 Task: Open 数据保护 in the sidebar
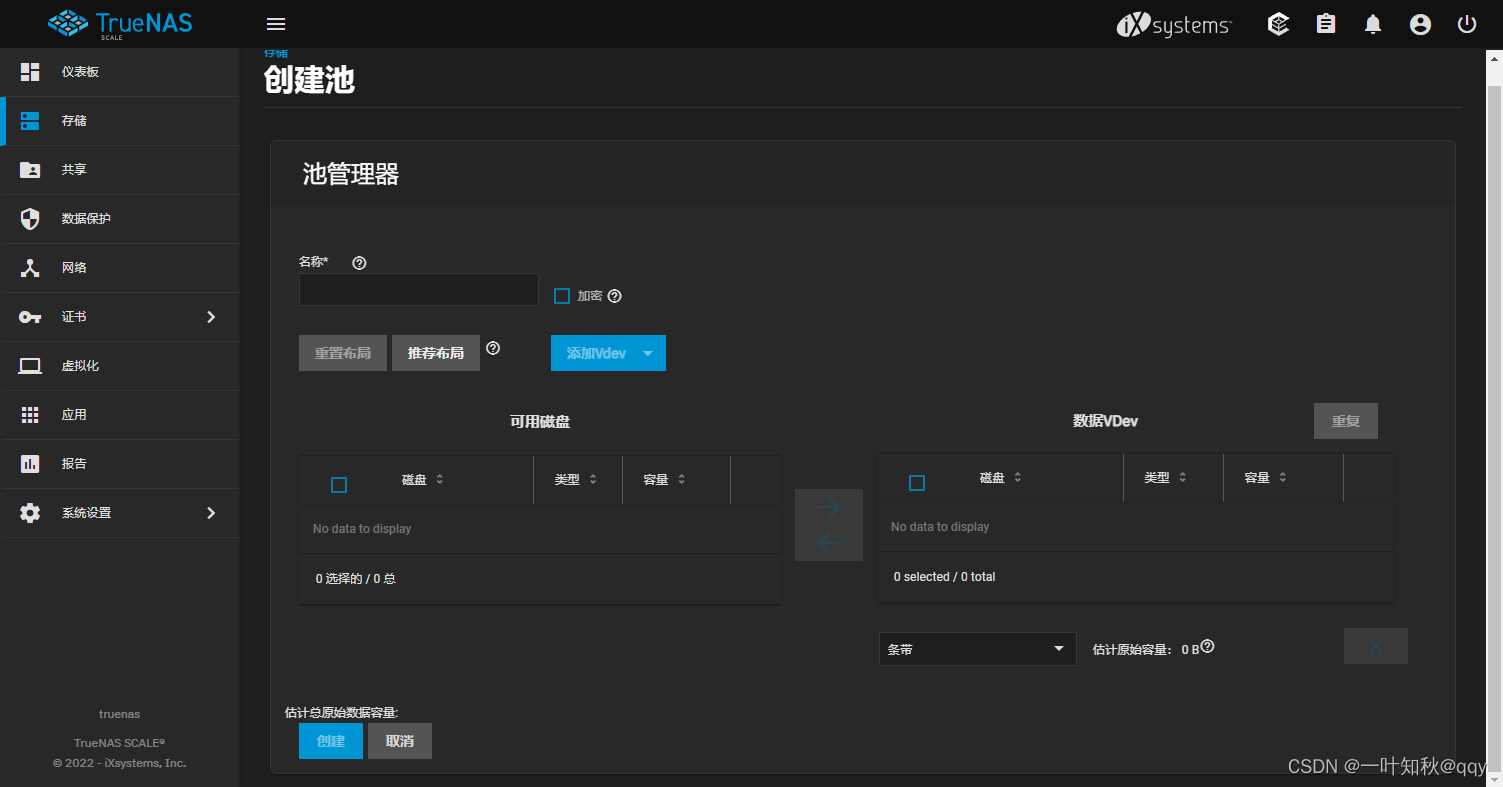(120, 219)
